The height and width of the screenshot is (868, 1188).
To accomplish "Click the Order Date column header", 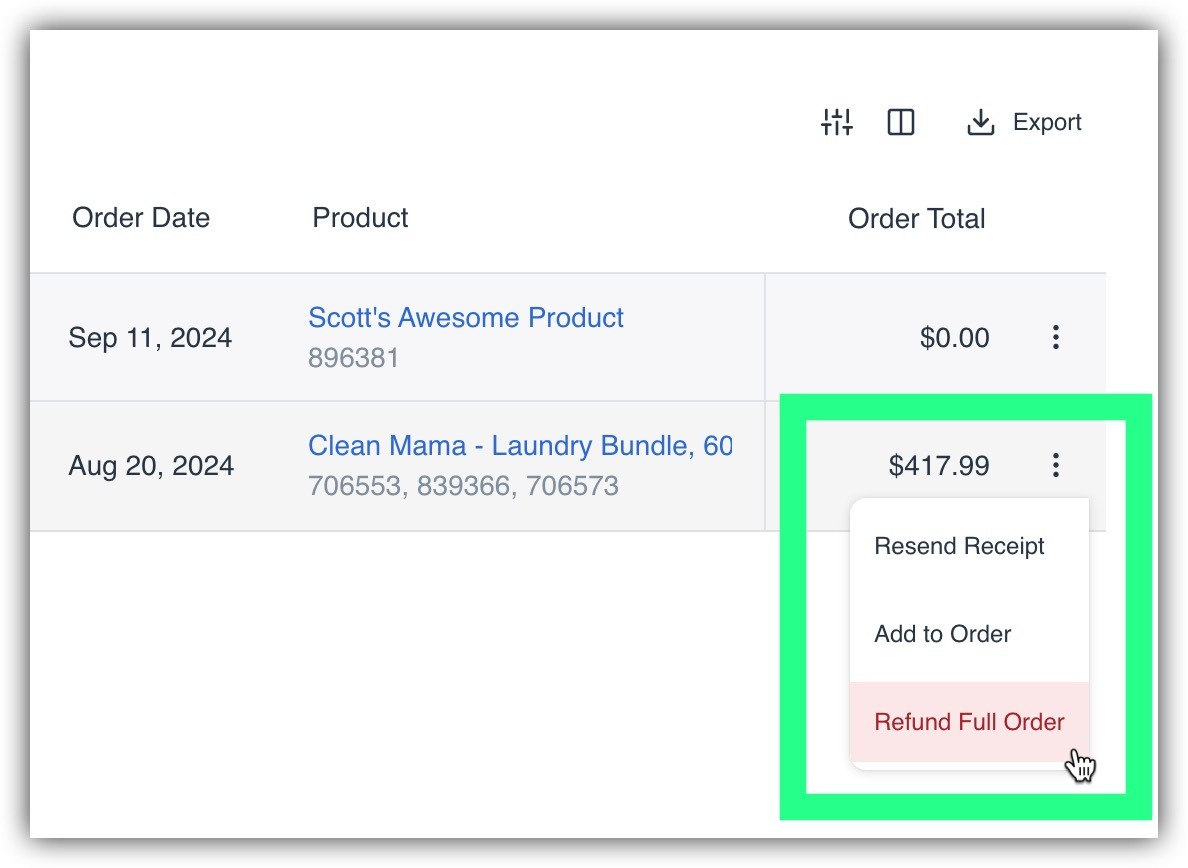I will pyautogui.click(x=141, y=218).
